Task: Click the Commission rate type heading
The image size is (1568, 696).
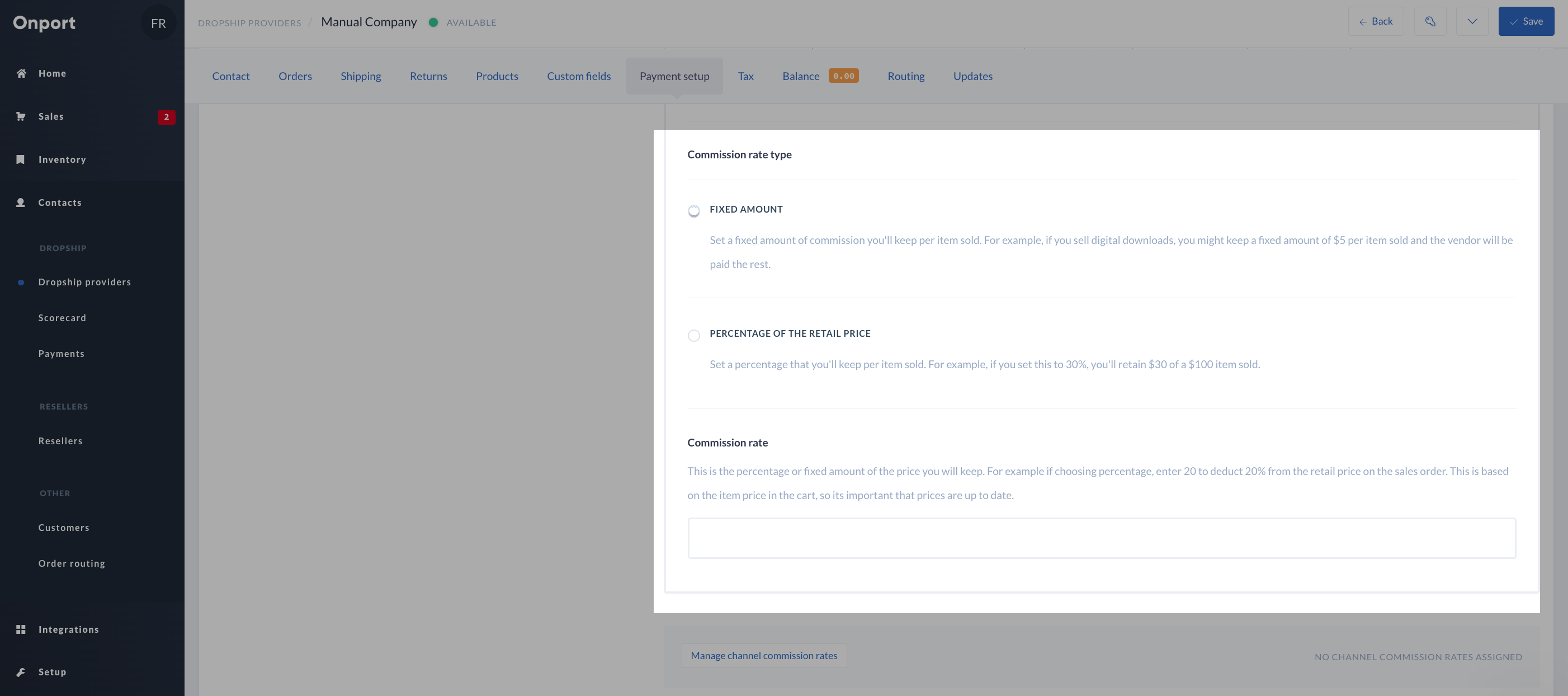Action: point(739,154)
